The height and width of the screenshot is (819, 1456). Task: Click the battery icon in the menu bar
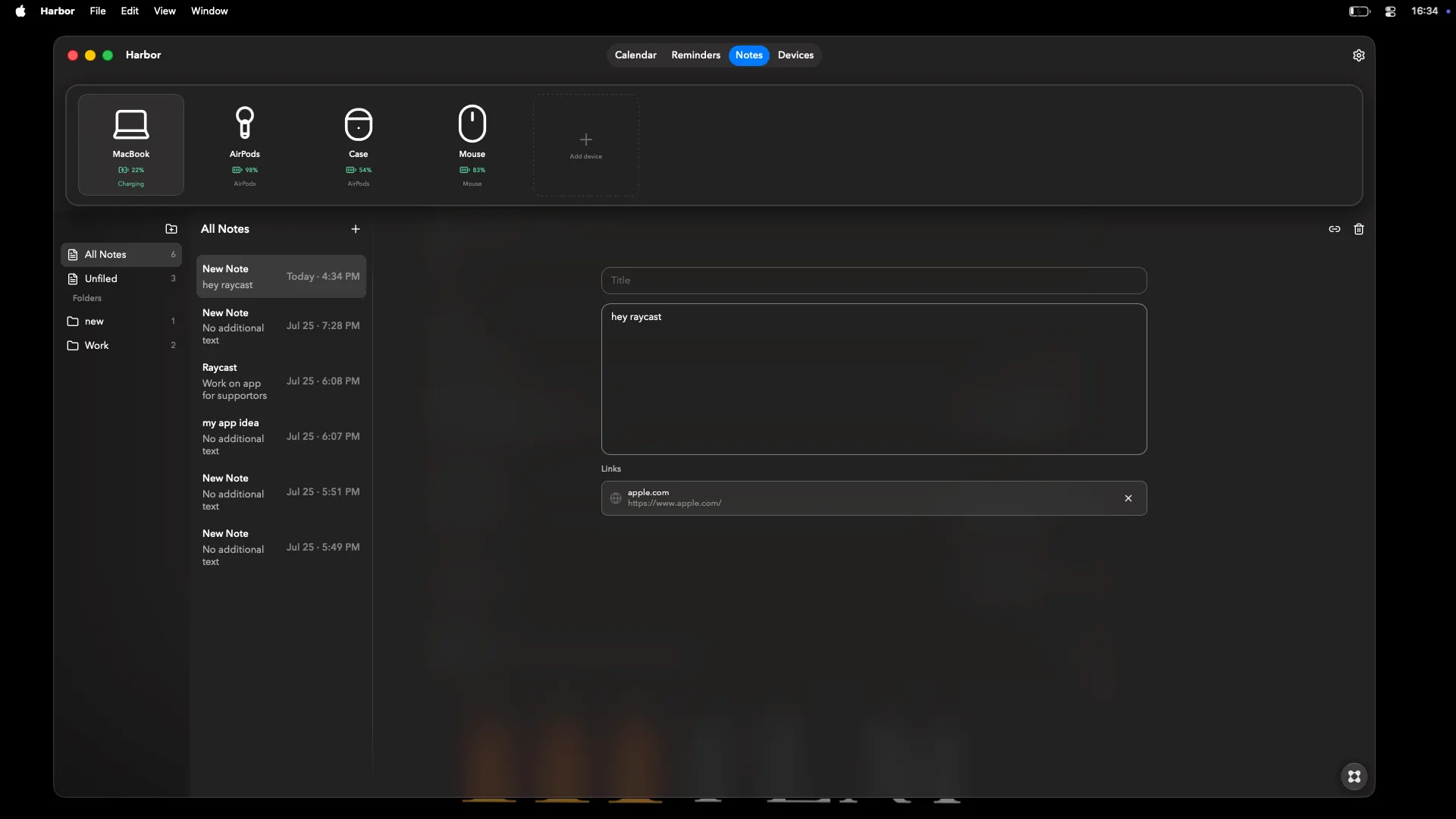tap(1360, 11)
